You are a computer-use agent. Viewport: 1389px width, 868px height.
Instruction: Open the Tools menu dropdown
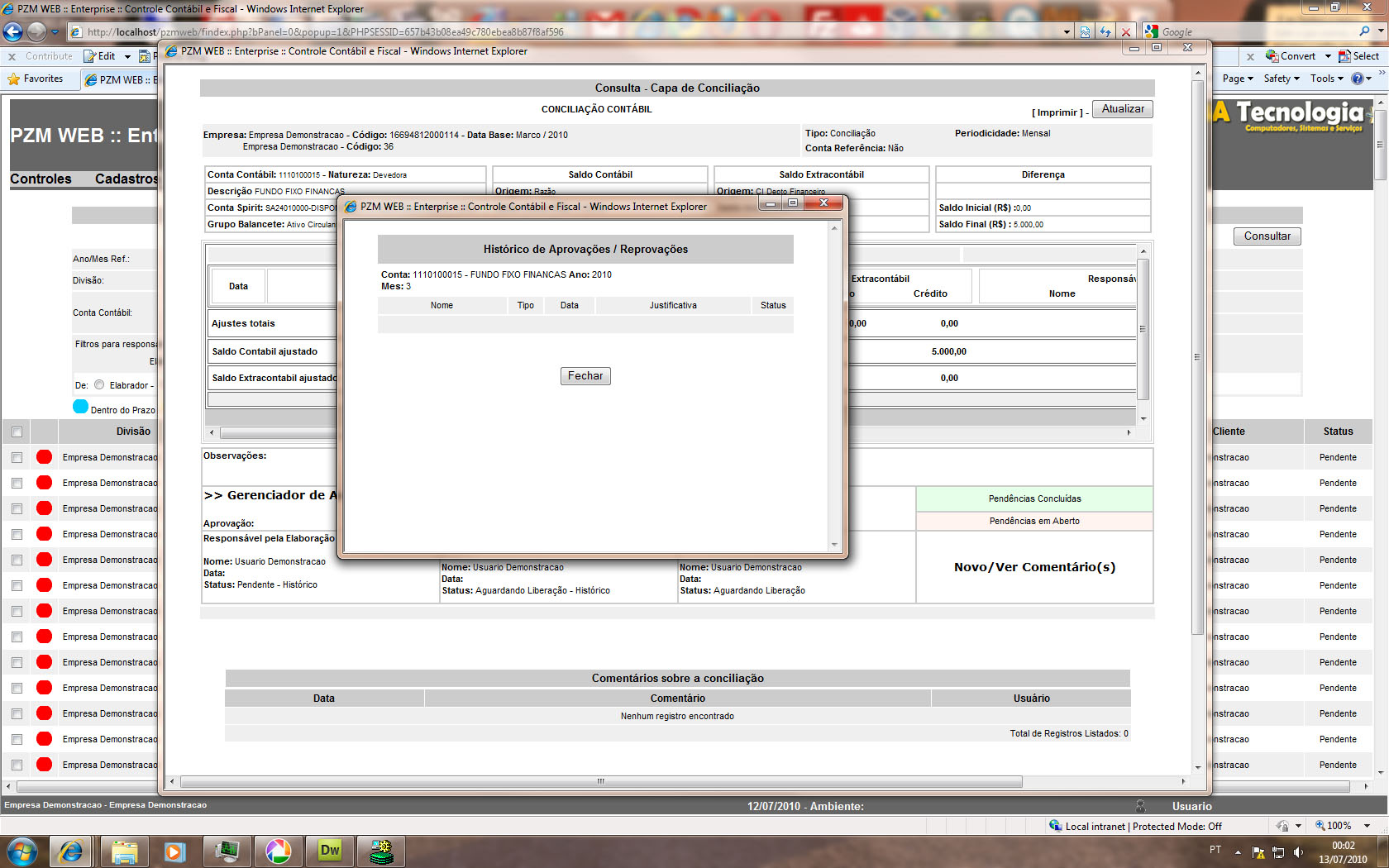tap(1327, 79)
